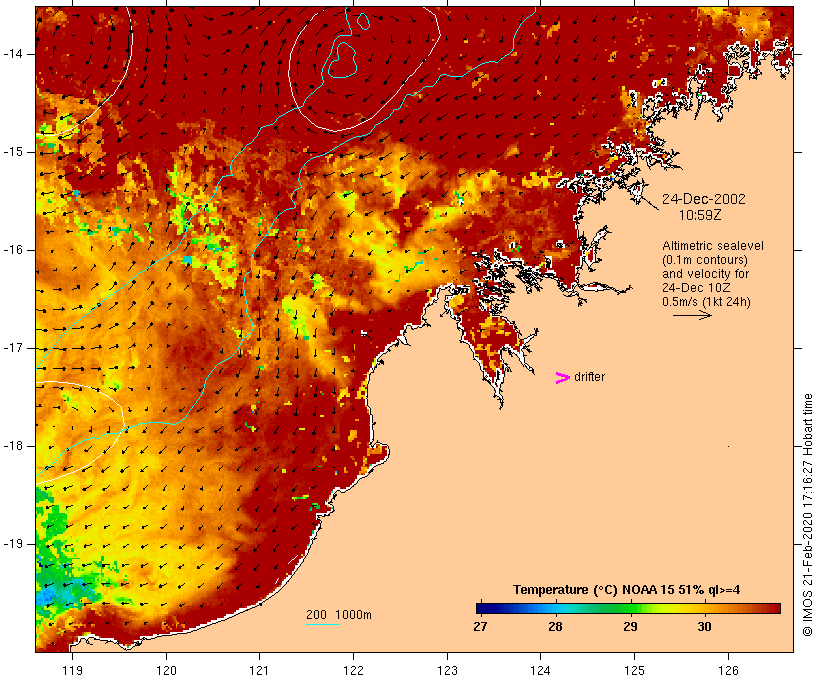
Task: Click the 30 label under the colorbar
Action: 704,626
